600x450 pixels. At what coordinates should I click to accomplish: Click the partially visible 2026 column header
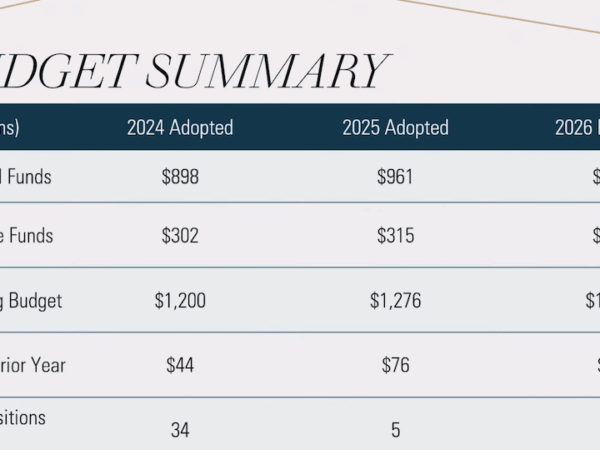click(577, 127)
